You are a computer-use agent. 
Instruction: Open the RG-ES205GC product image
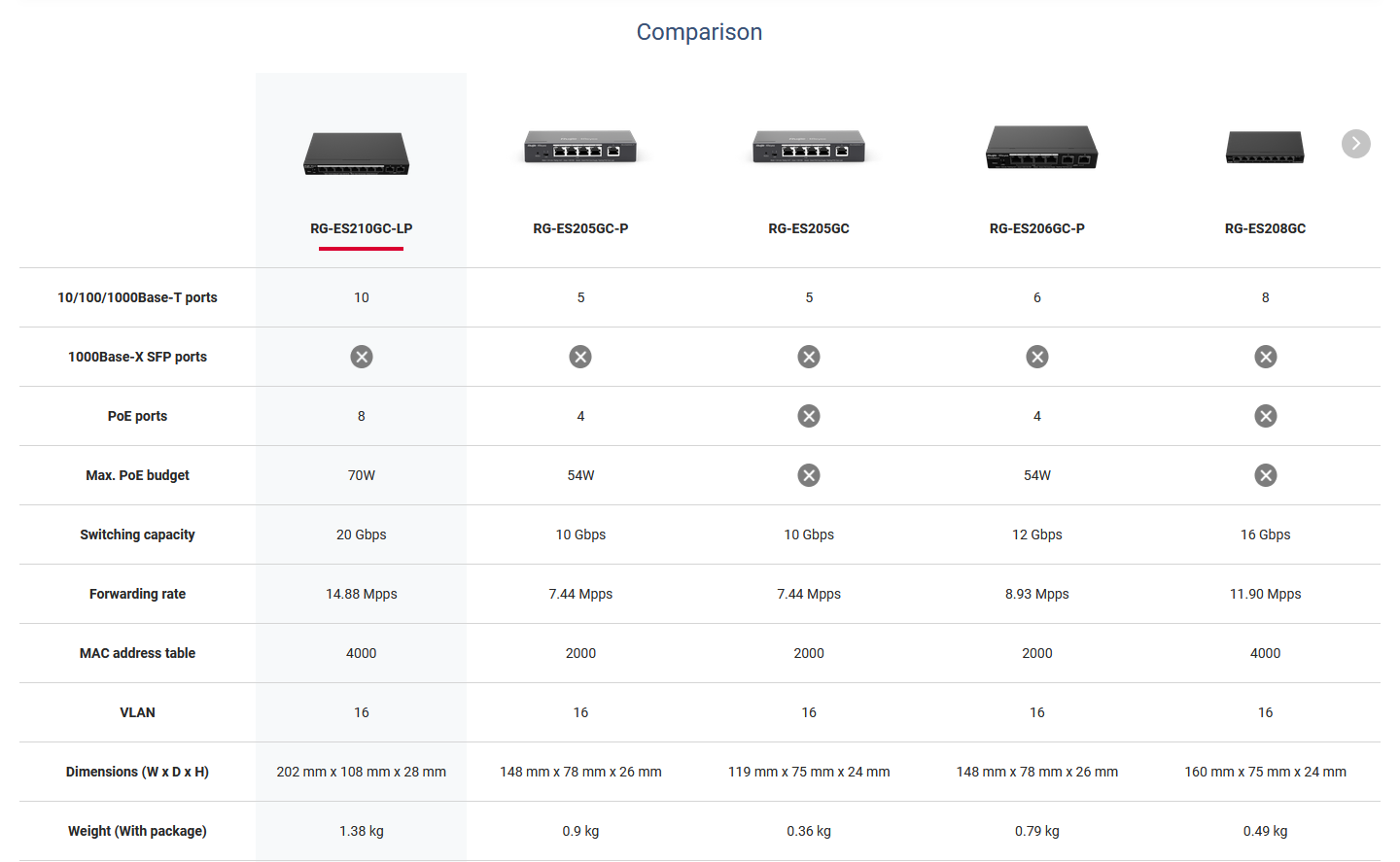[x=809, y=147]
